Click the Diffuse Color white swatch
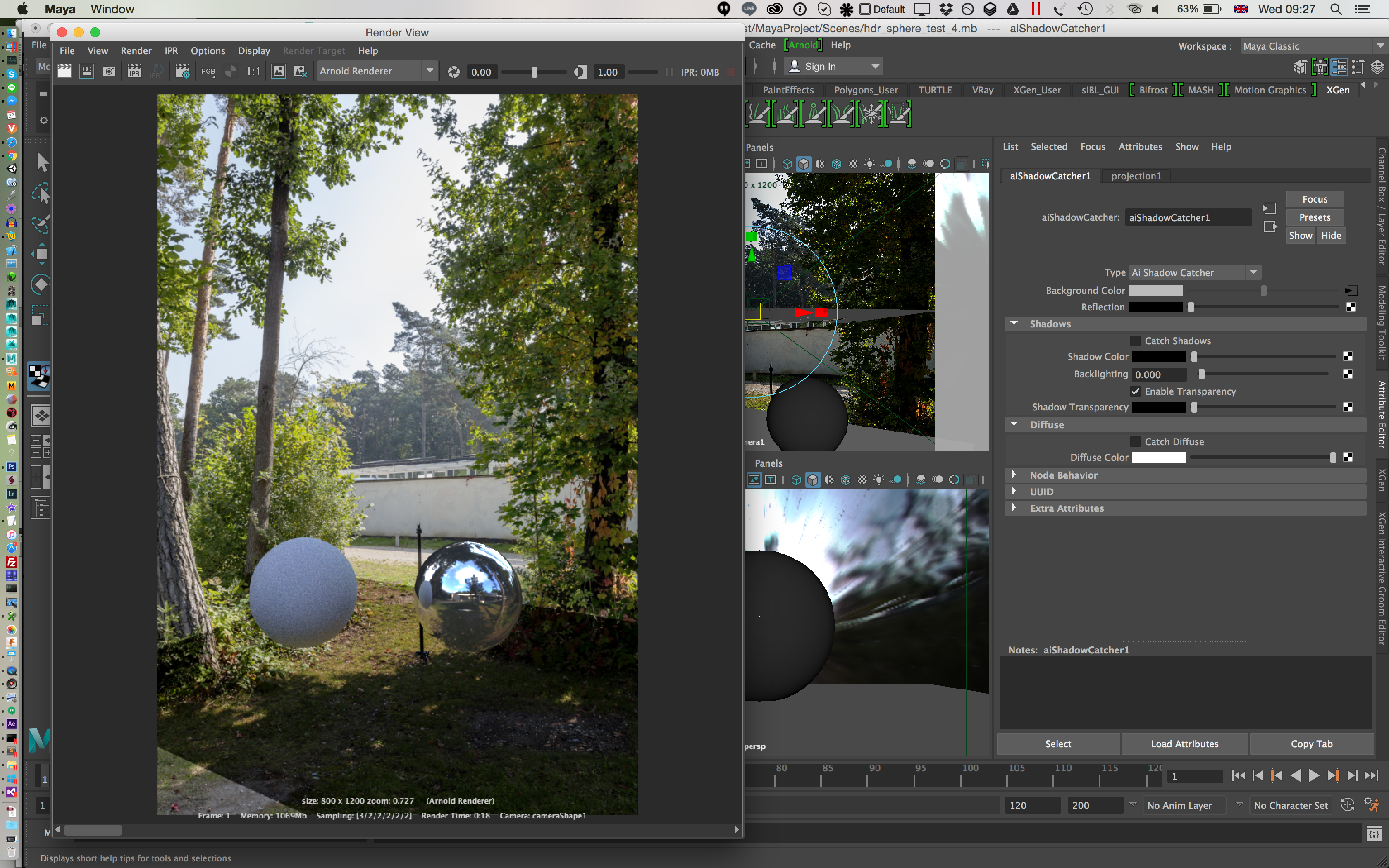This screenshot has width=1389, height=868. click(1158, 458)
